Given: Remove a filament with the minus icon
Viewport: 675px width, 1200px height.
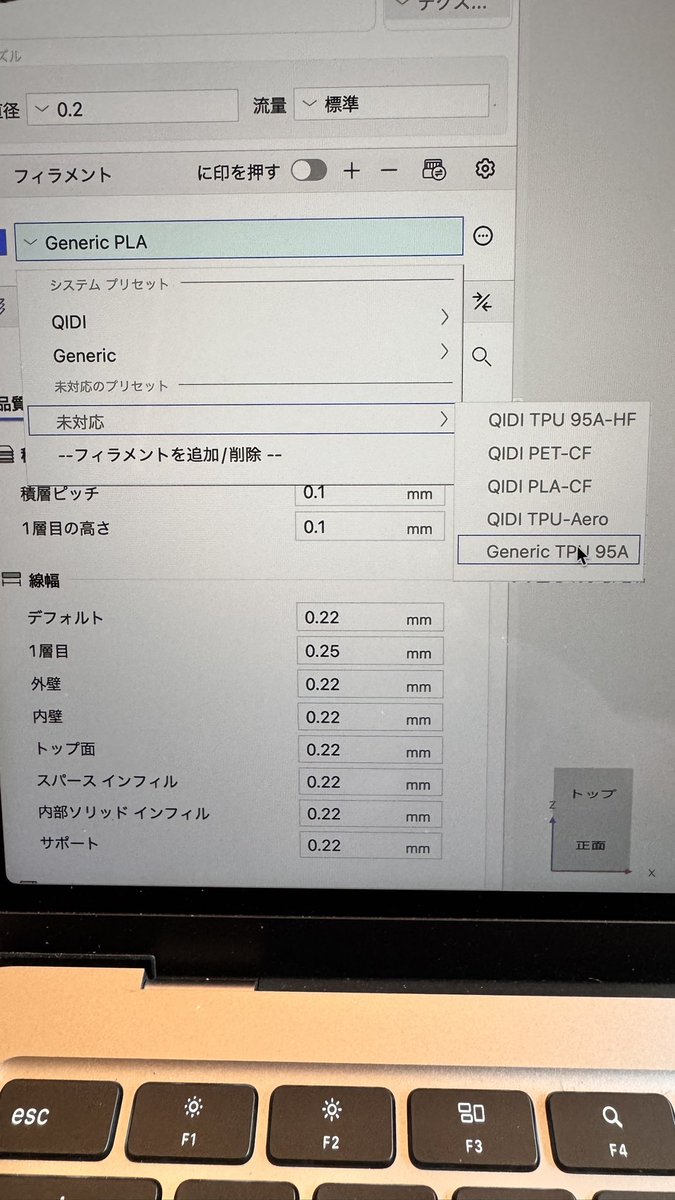Looking at the screenshot, I should pos(389,171).
